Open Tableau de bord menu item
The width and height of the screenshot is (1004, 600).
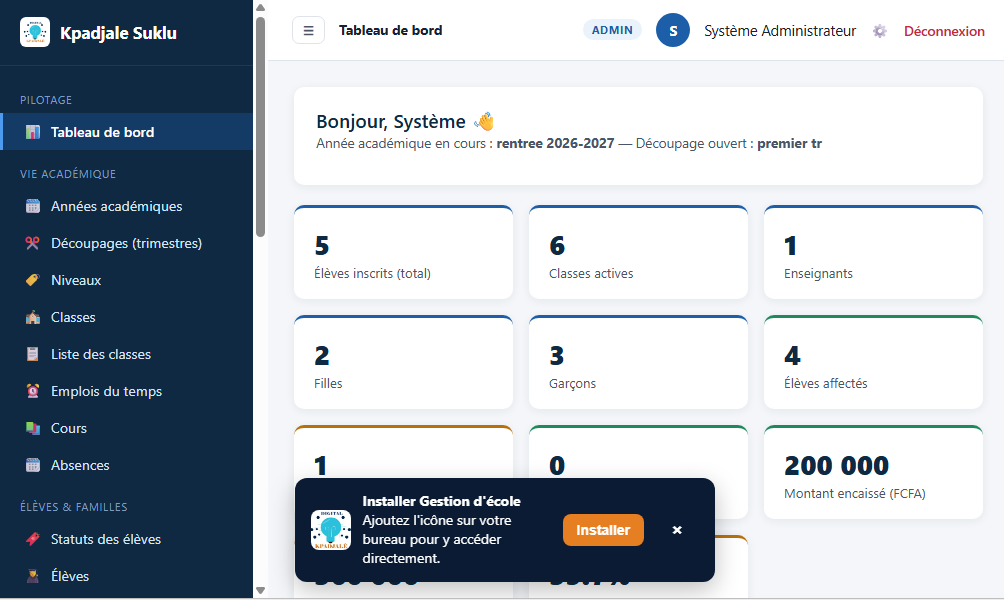click(128, 132)
